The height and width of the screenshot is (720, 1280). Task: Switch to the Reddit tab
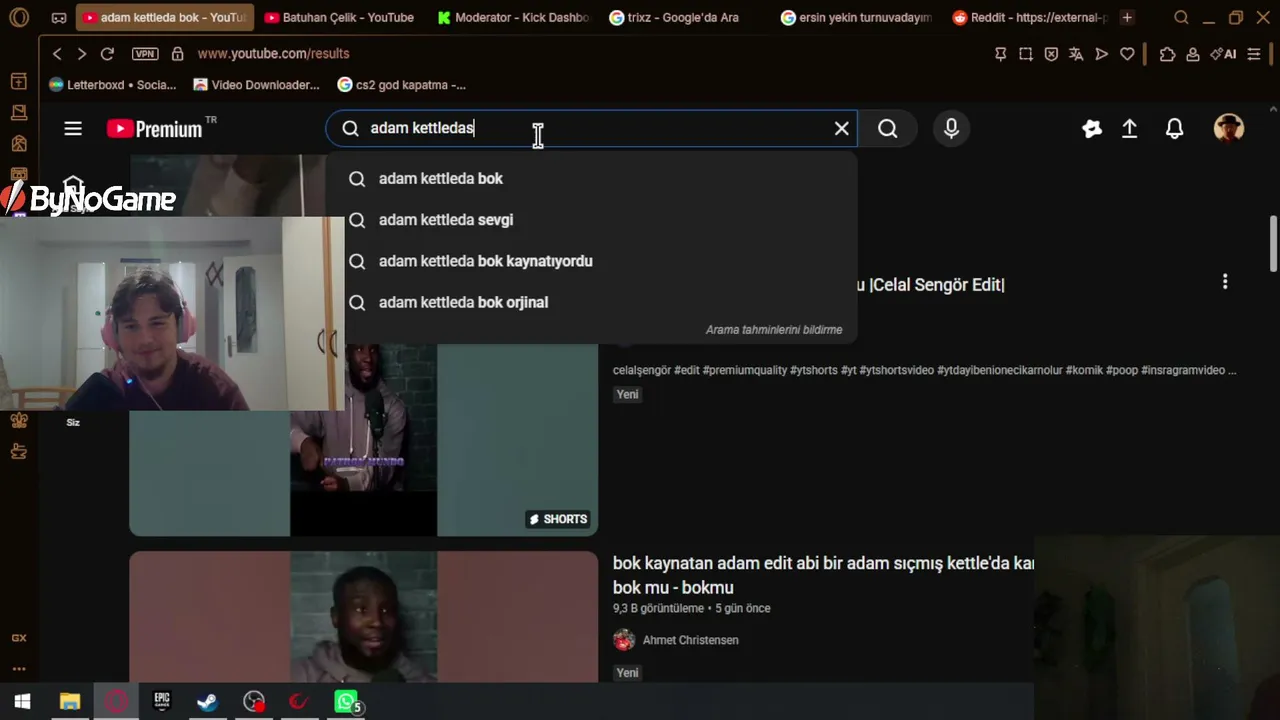pos(1030,17)
